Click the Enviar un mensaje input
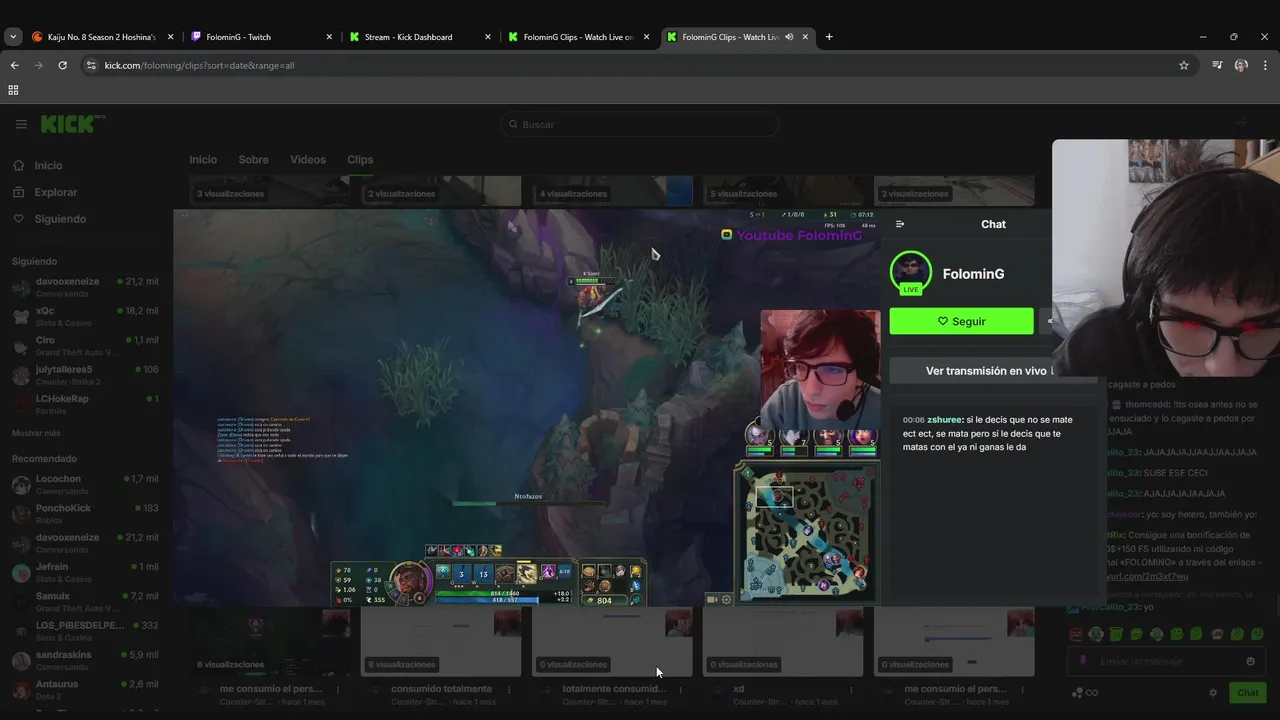 (x=1167, y=661)
